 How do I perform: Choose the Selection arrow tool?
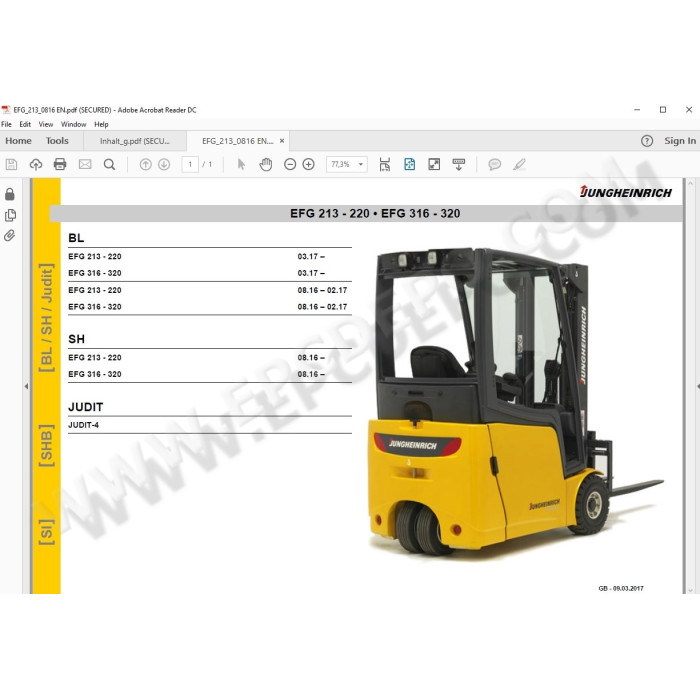pos(241,165)
